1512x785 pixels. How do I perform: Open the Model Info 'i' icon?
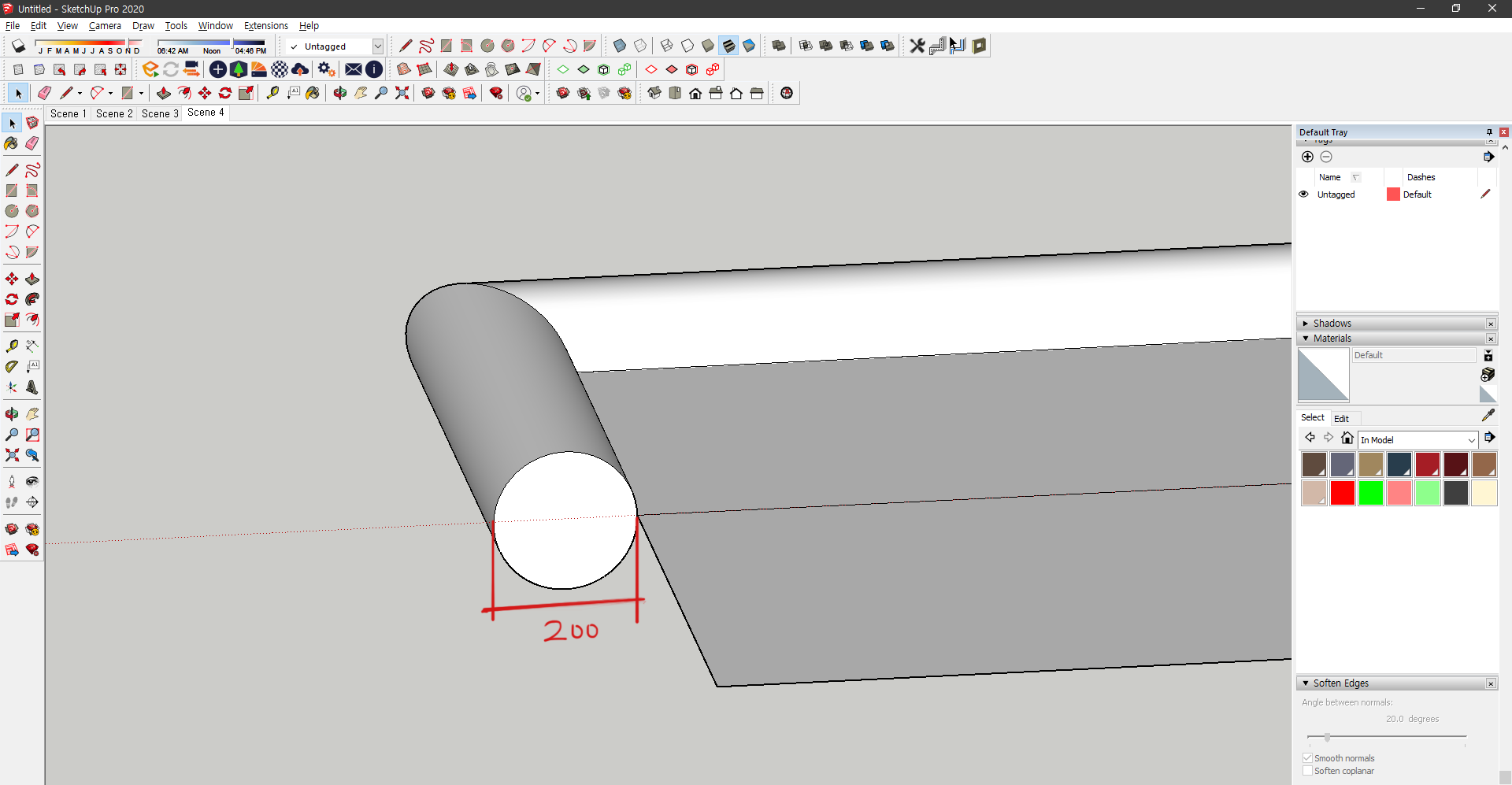click(374, 69)
